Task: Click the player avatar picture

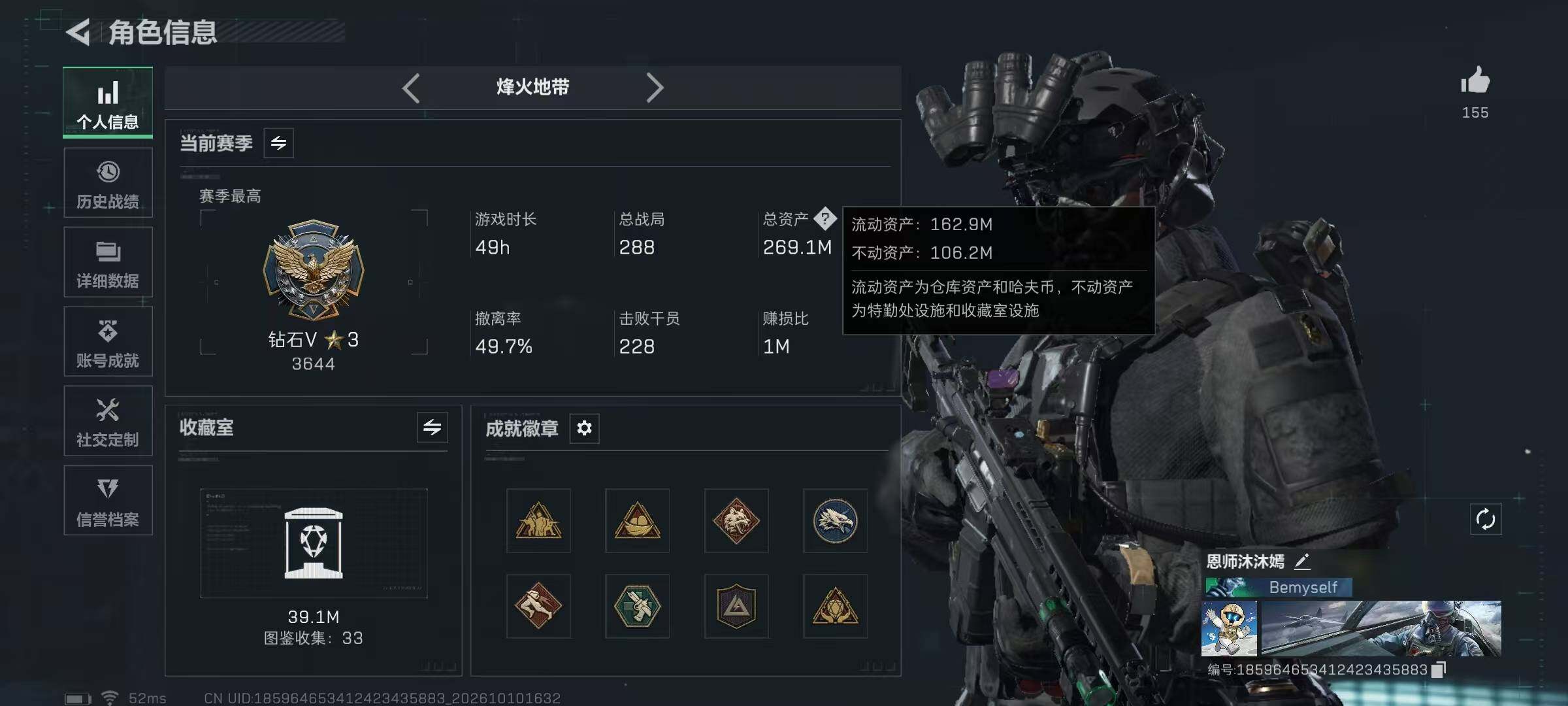Action: pyautogui.click(x=1229, y=628)
